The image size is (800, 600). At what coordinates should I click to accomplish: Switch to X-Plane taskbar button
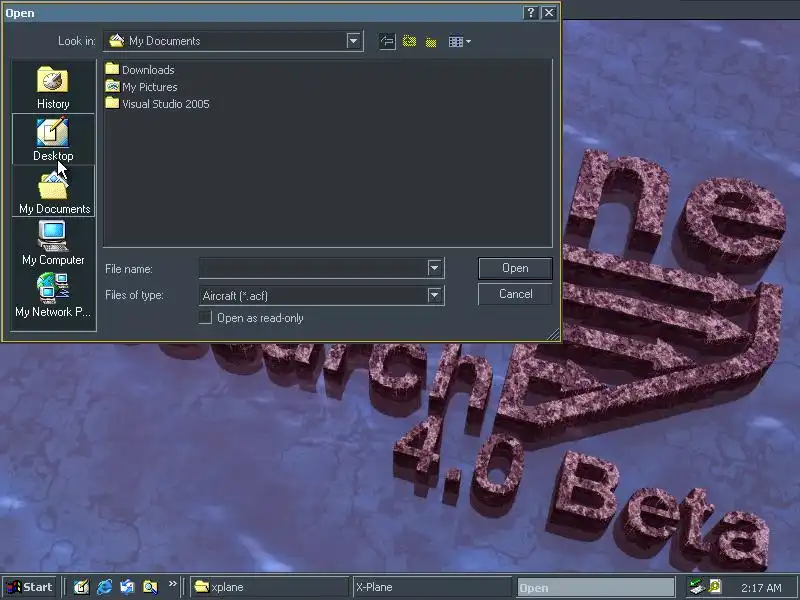(432, 587)
